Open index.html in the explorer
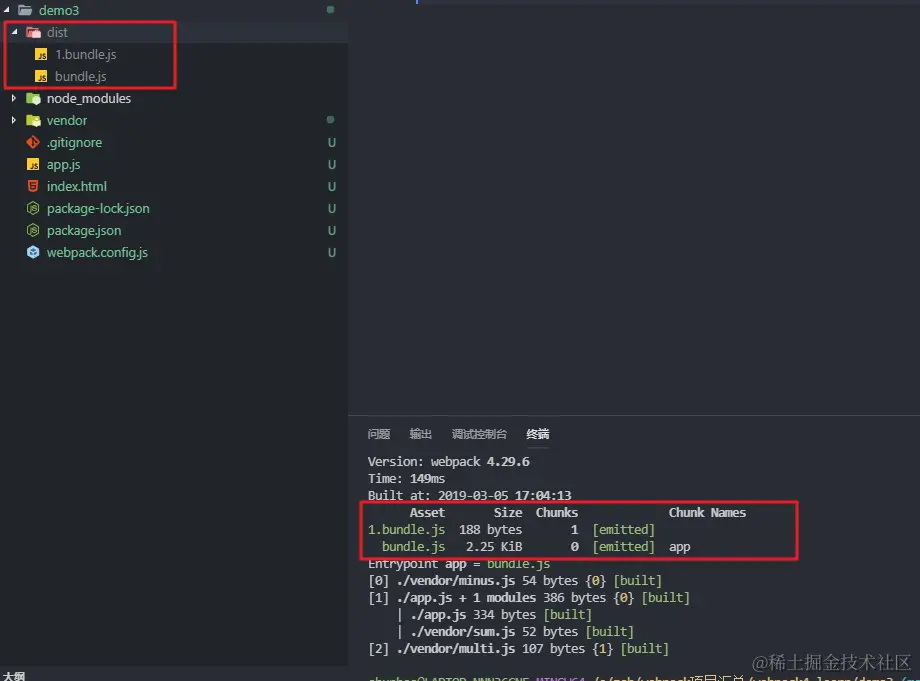 click(77, 187)
